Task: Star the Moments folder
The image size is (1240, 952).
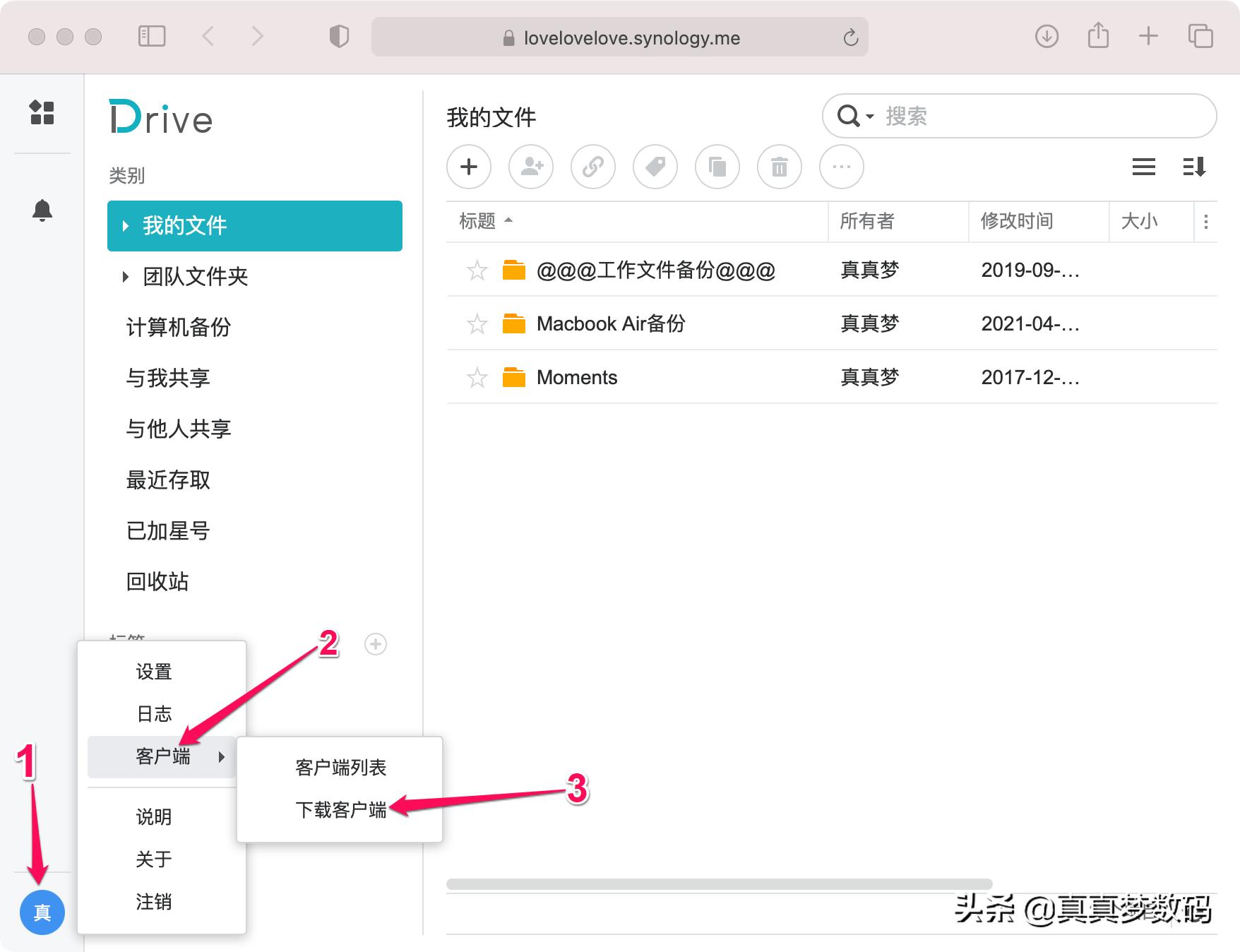Action: pyautogui.click(x=477, y=377)
